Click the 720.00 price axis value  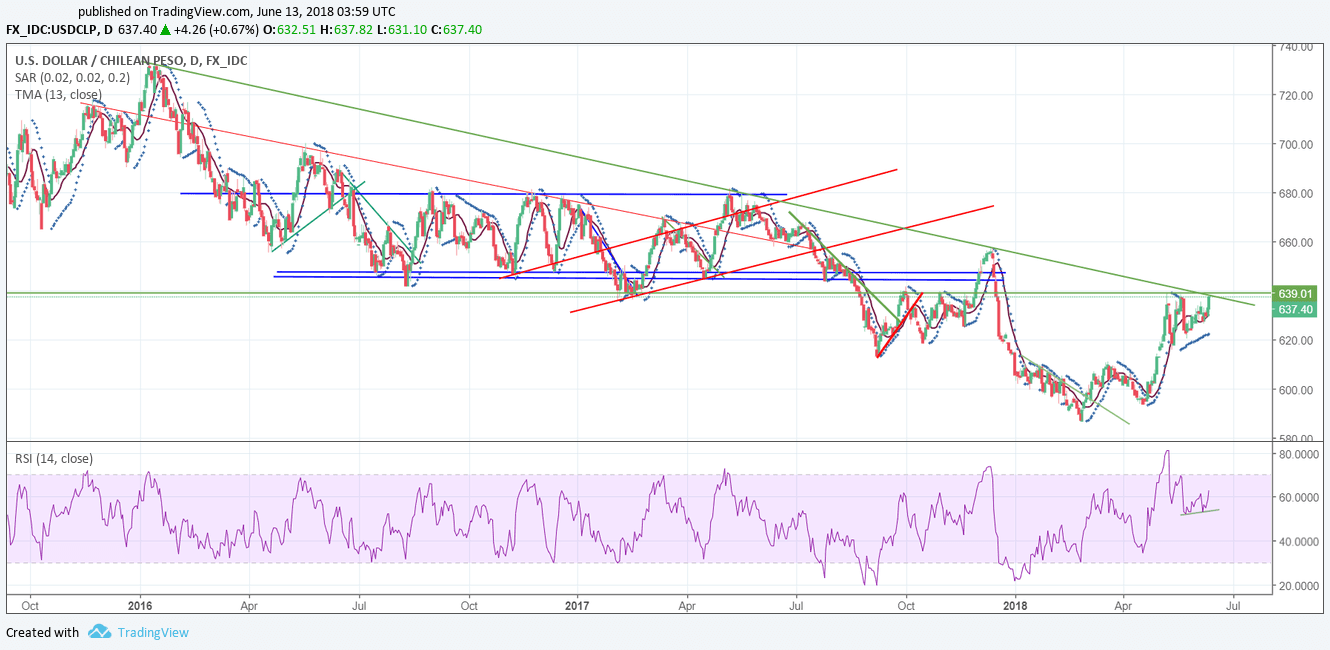(x=1296, y=96)
